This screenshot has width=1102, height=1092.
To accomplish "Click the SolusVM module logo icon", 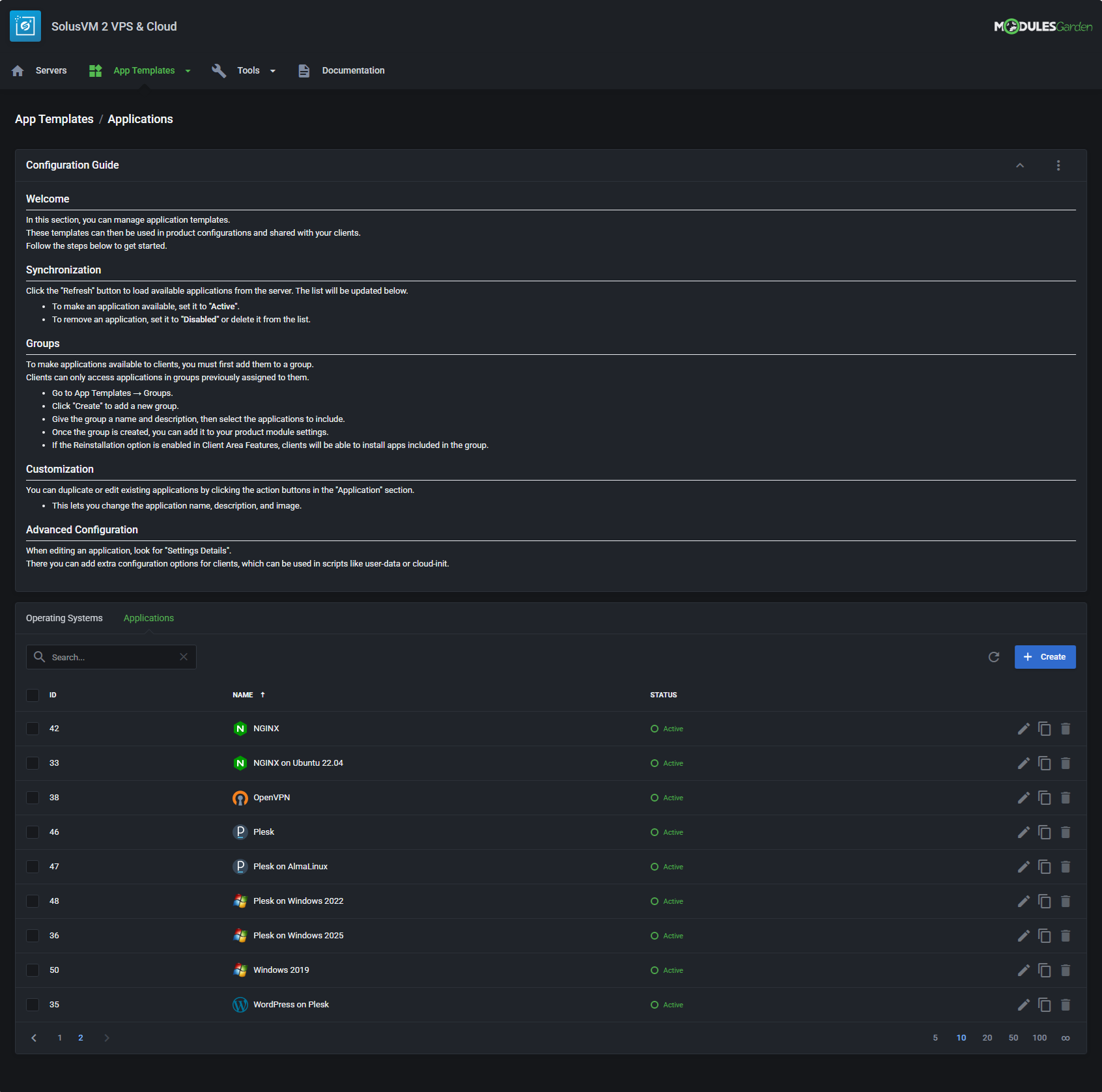I will tap(25, 26).
